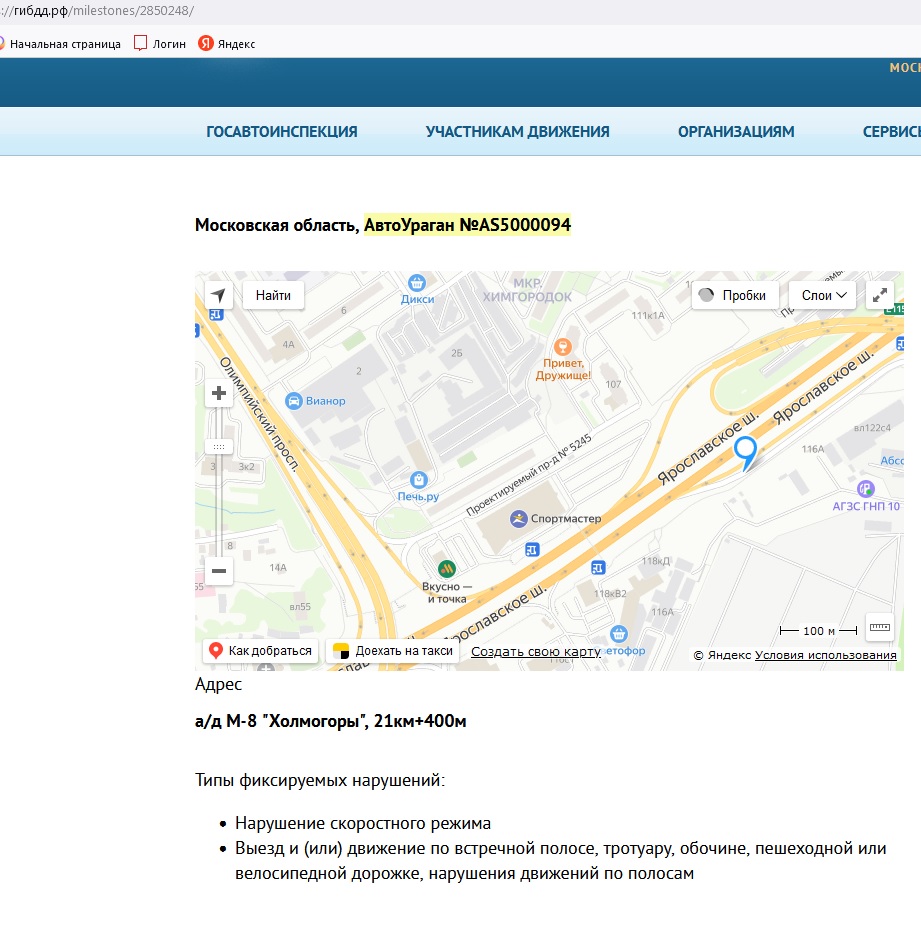
Task: Open the Яндекс bookmark
Action: click(x=227, y=44)
